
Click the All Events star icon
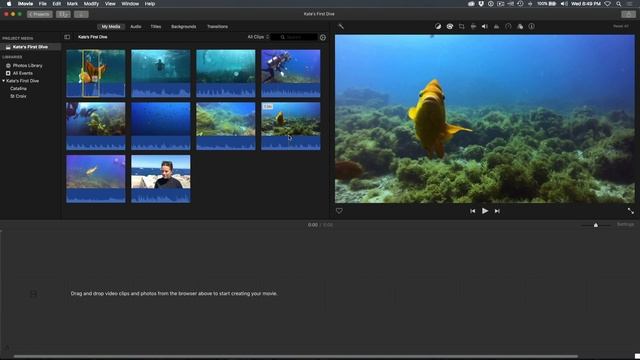[8, 73]
